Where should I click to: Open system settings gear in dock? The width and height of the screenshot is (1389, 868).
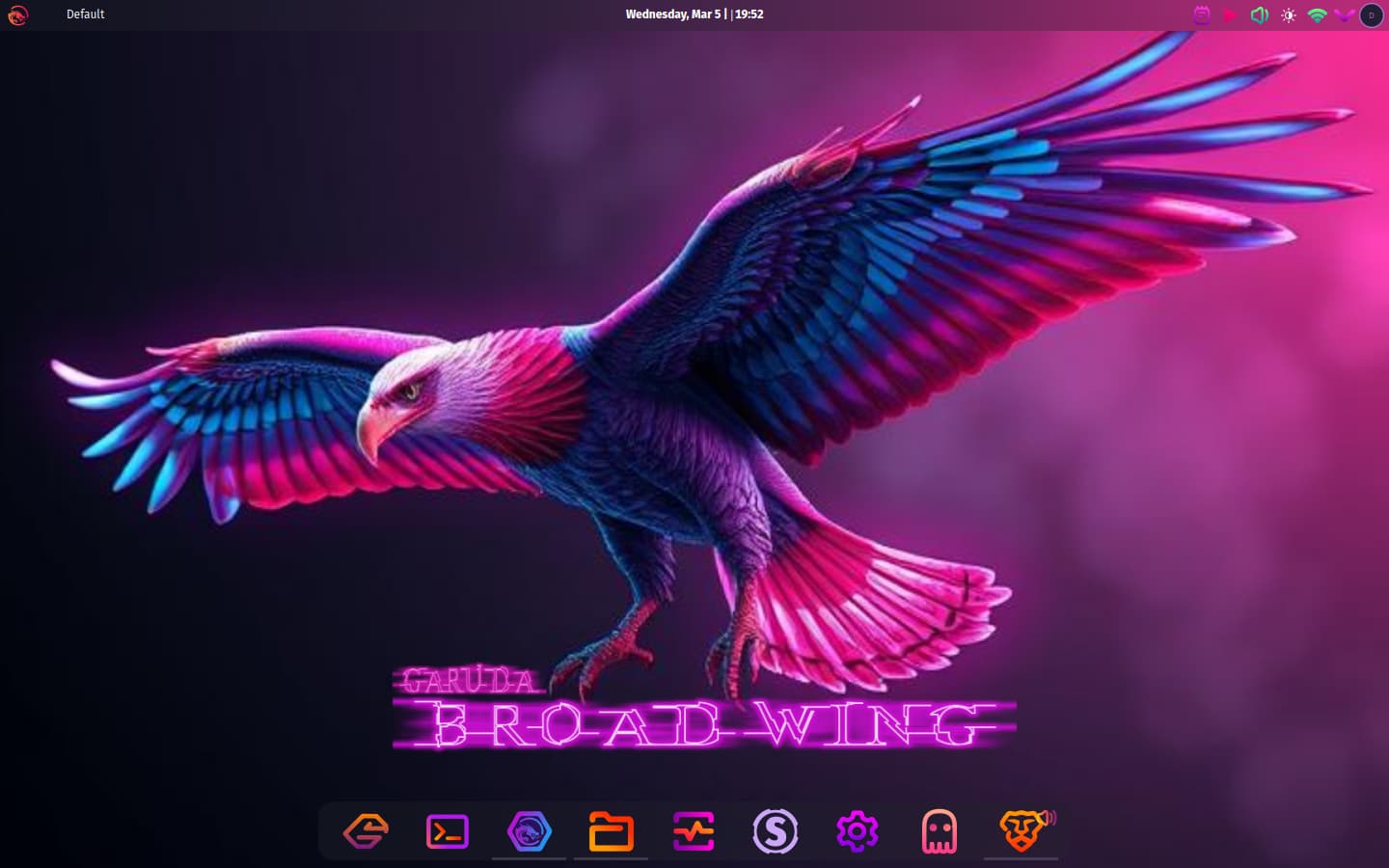tap(858, 831)
